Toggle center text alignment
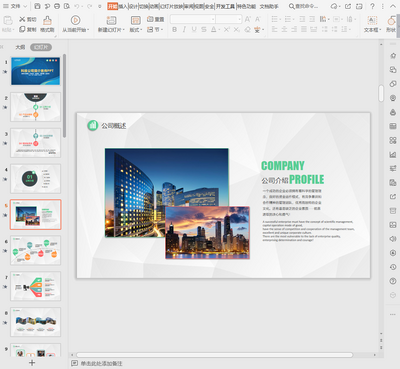Image resolution: width=400 pixels, height=369 pixels. (x=284, y=30)
